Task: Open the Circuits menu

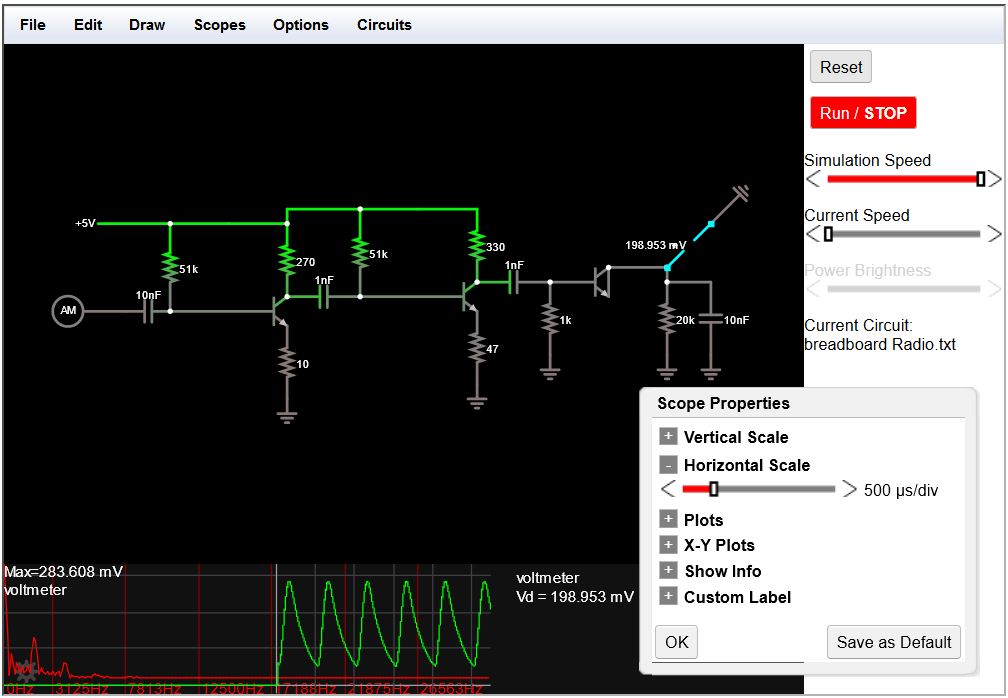Action: tap(384, 25)
